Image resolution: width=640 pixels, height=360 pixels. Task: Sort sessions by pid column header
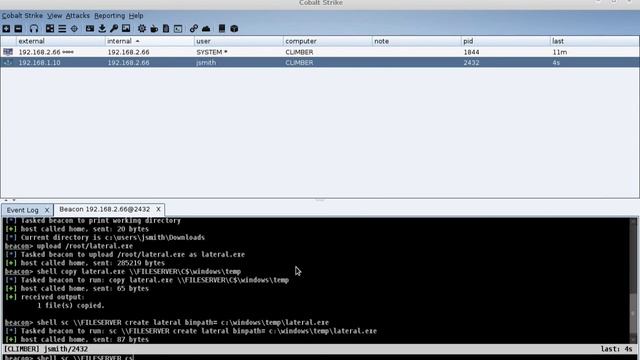505,41
